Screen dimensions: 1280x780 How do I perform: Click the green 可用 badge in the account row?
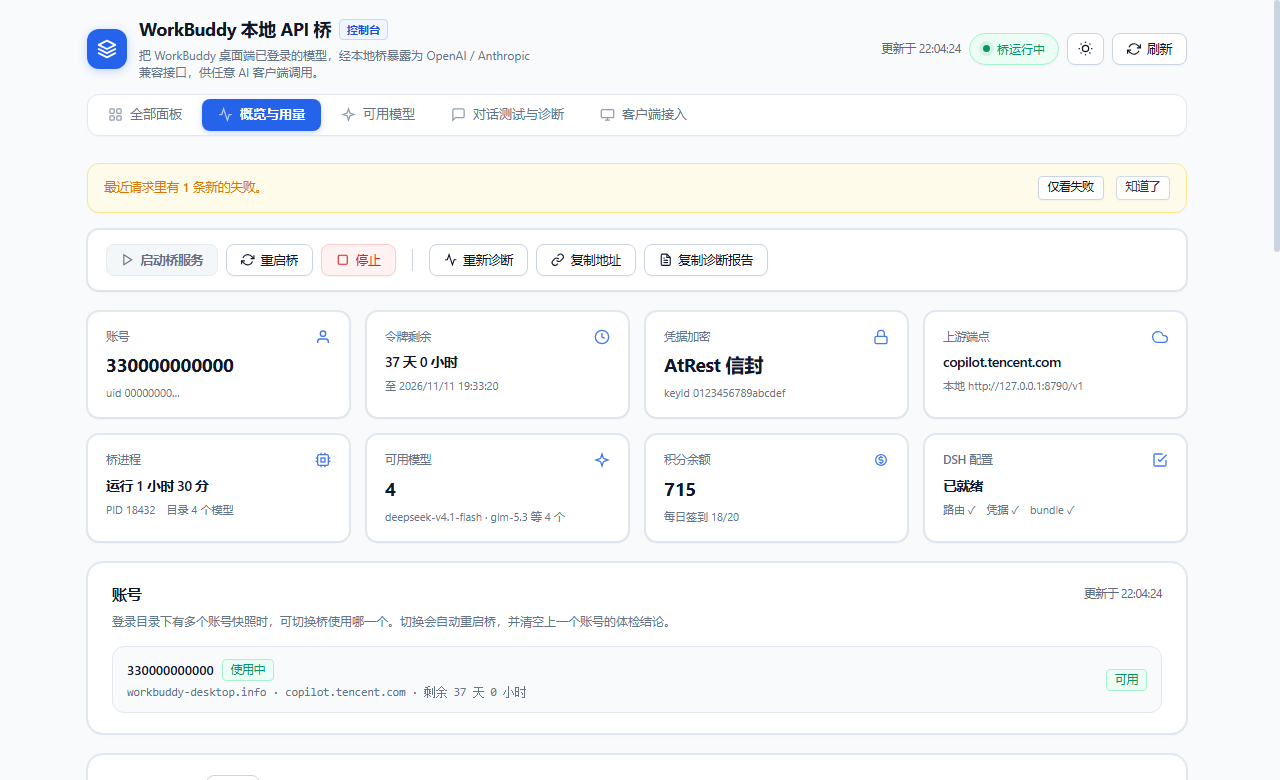(1126, 680)
